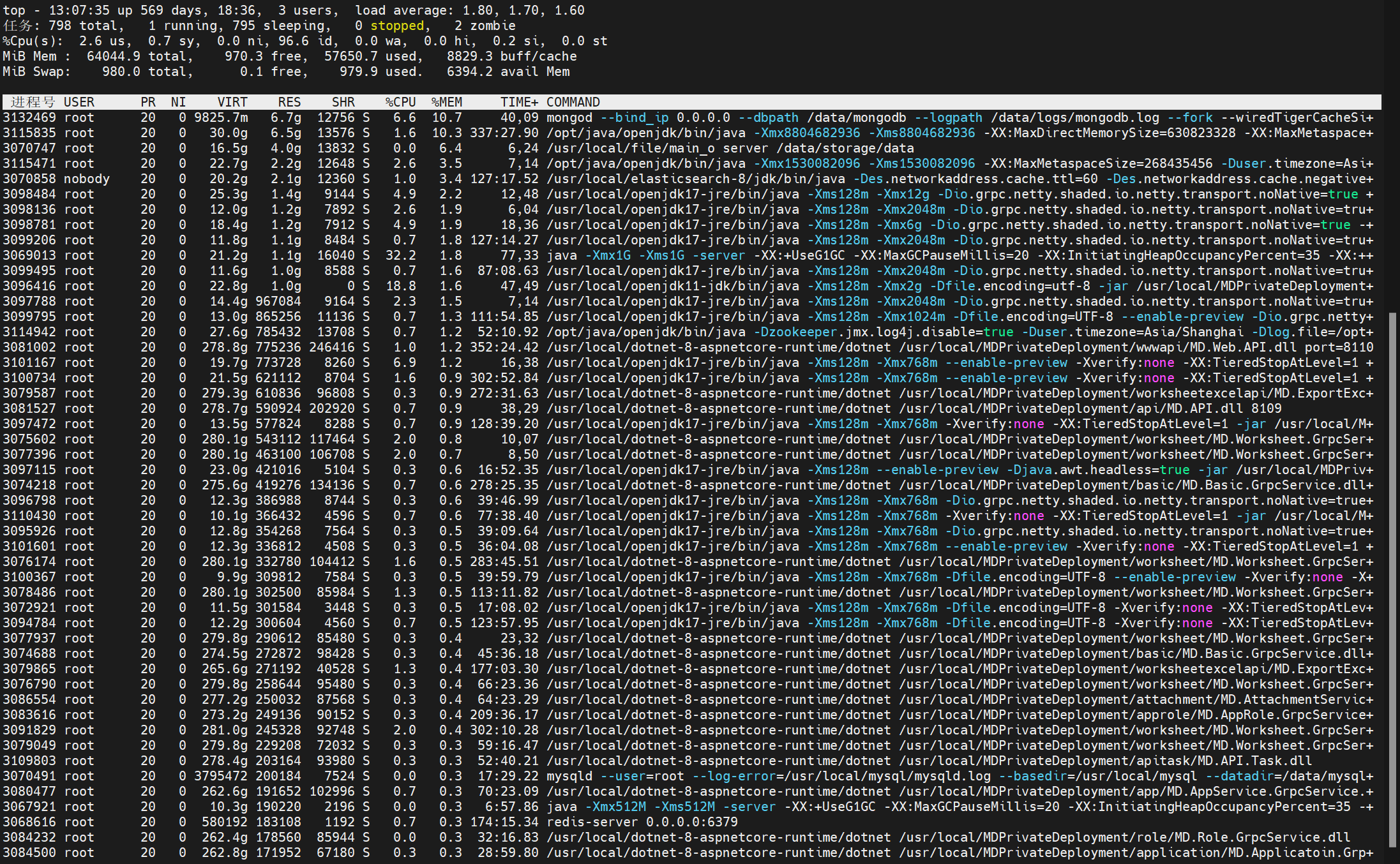Click PID 3070858 owned by nobody
This screenshot has height=864, width=1400.
click(29, 179)
